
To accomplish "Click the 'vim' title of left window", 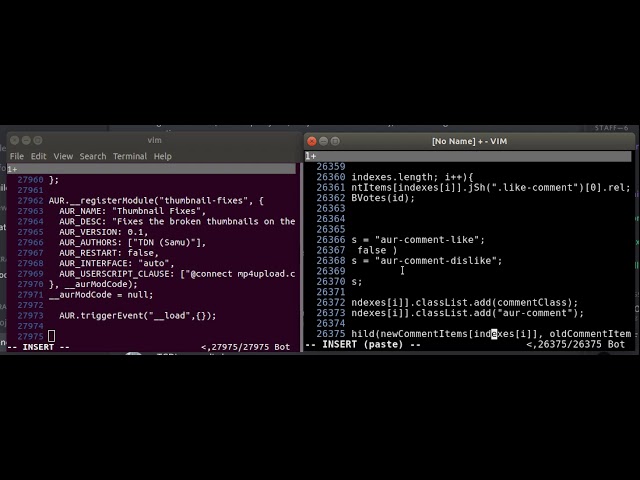I will point(154,140).
